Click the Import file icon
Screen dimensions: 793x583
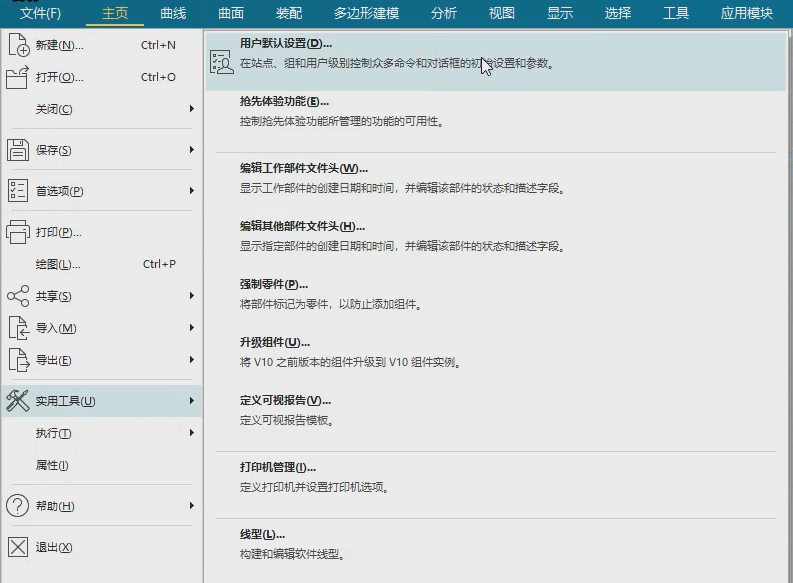pos(18,328)
